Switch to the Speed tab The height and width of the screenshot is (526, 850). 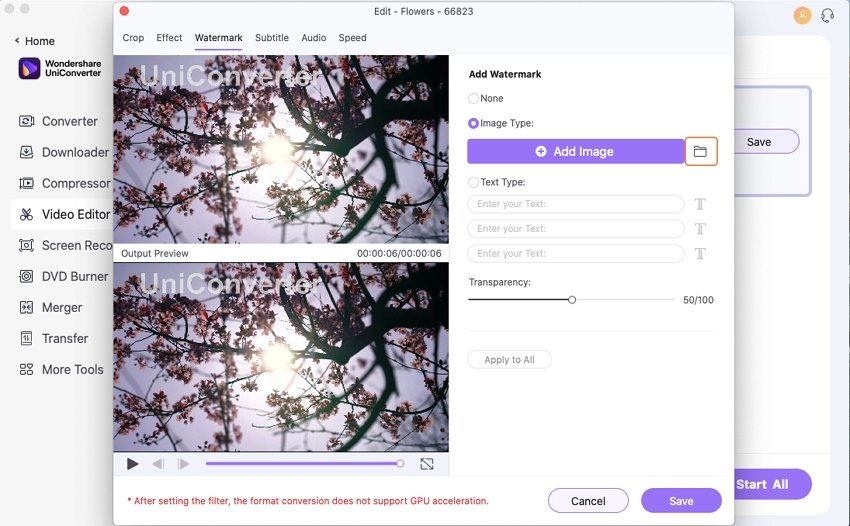tap(352, 37)
